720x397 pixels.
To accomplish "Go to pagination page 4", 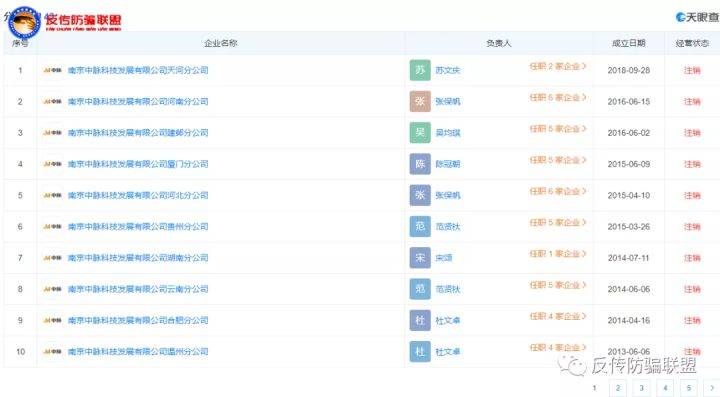I will 665,388.
